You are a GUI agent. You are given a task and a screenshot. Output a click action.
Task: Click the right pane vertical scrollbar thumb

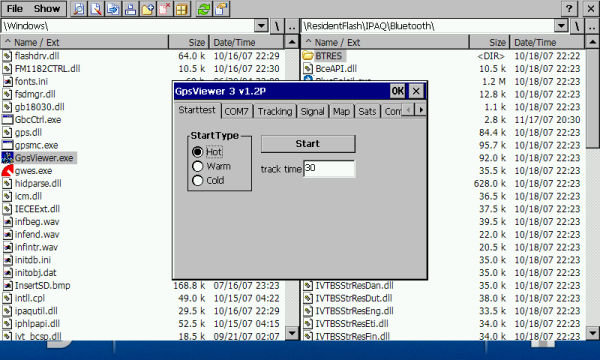click(592, 98)
